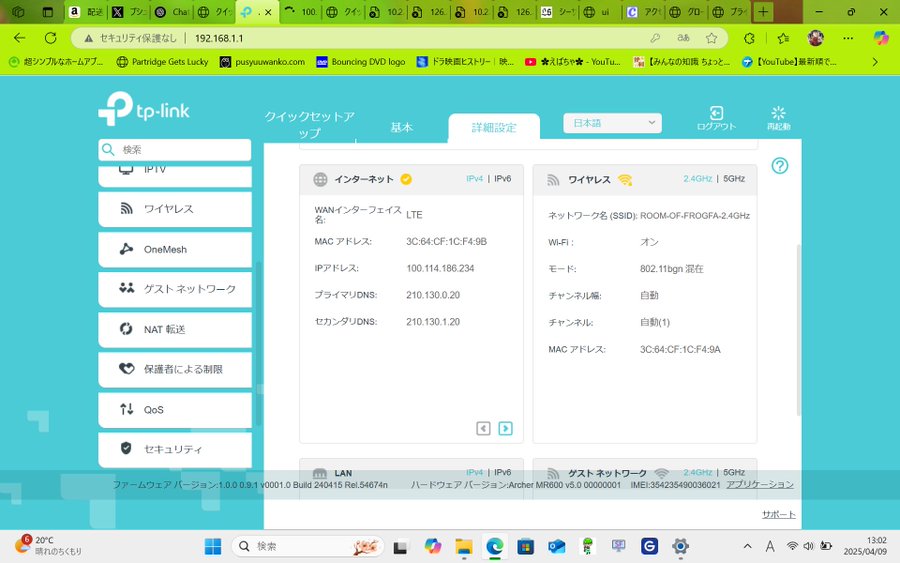The height and width of the screenshot is (563, 900).
Task: Open Windows Start button
Action: (x=213, y=546)
